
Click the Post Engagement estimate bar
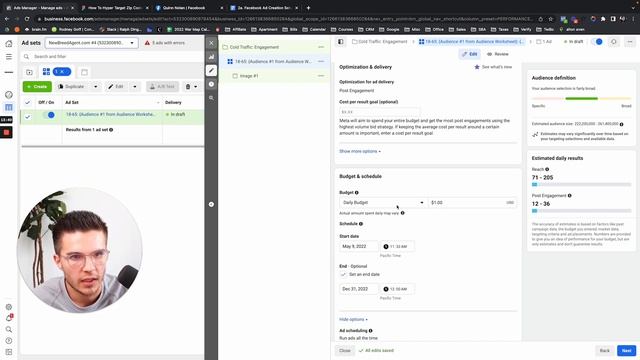tap(581, 211)
